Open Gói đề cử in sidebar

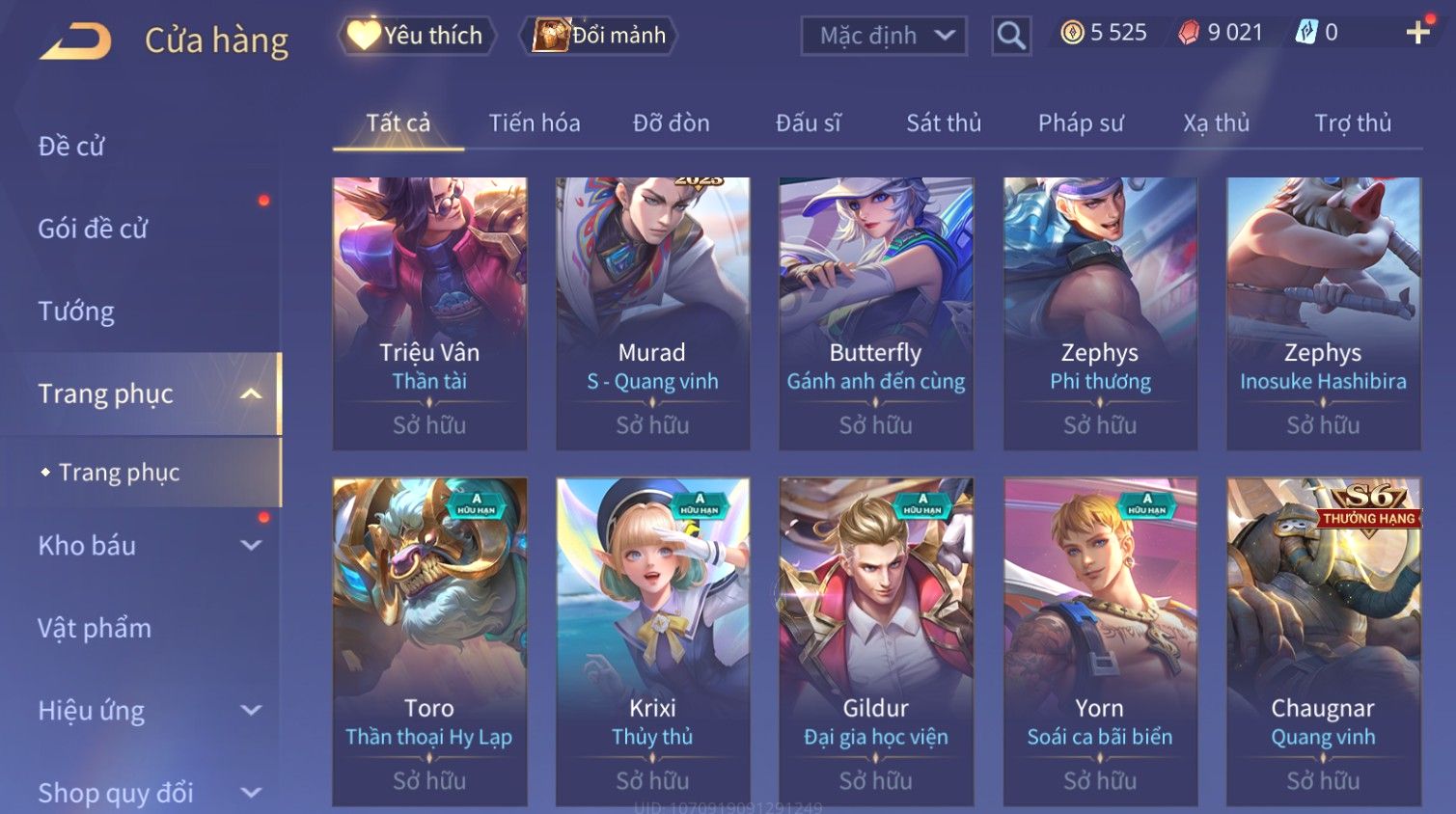coord(93,229)
